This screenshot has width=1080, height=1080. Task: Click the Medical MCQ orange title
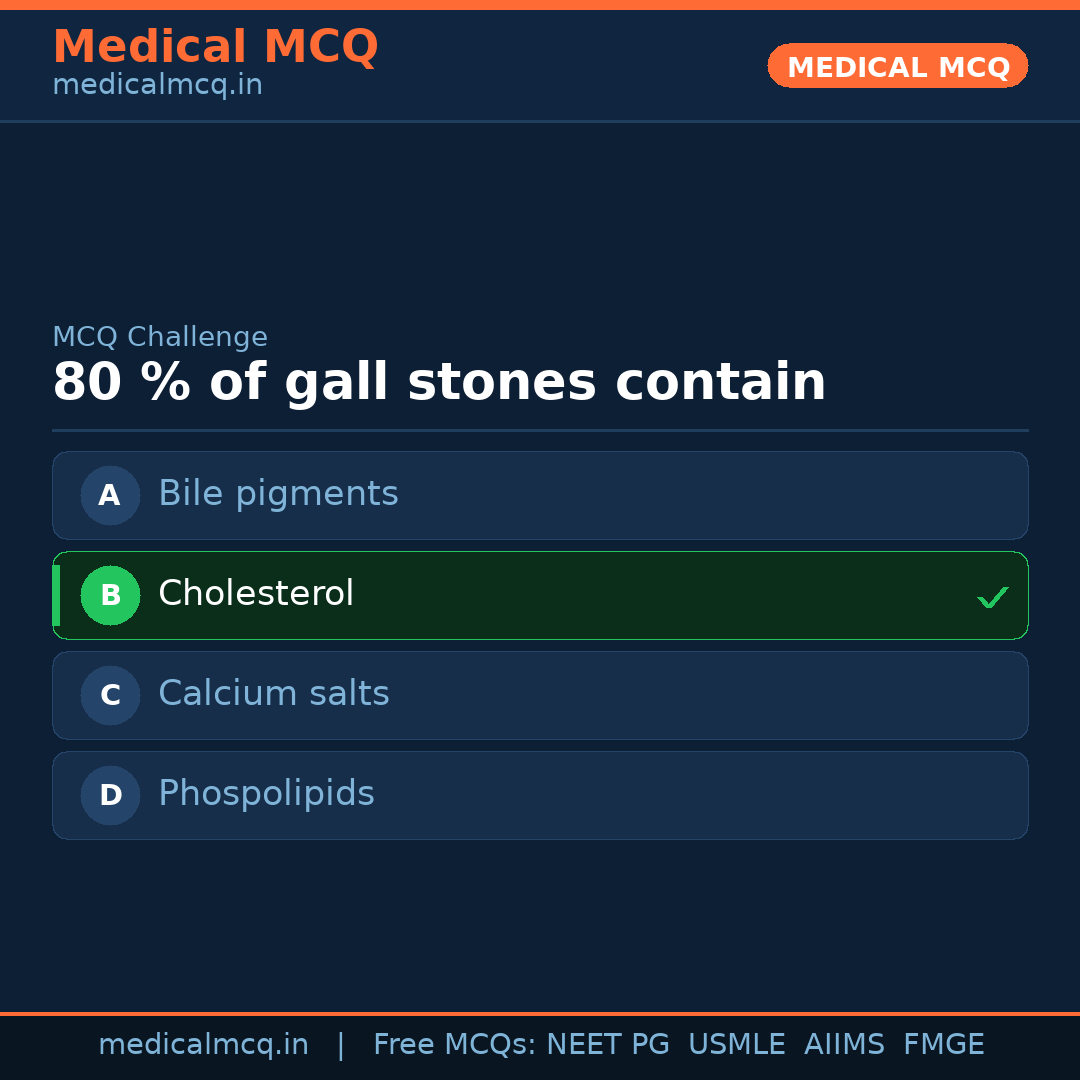[x=215, y=47]
